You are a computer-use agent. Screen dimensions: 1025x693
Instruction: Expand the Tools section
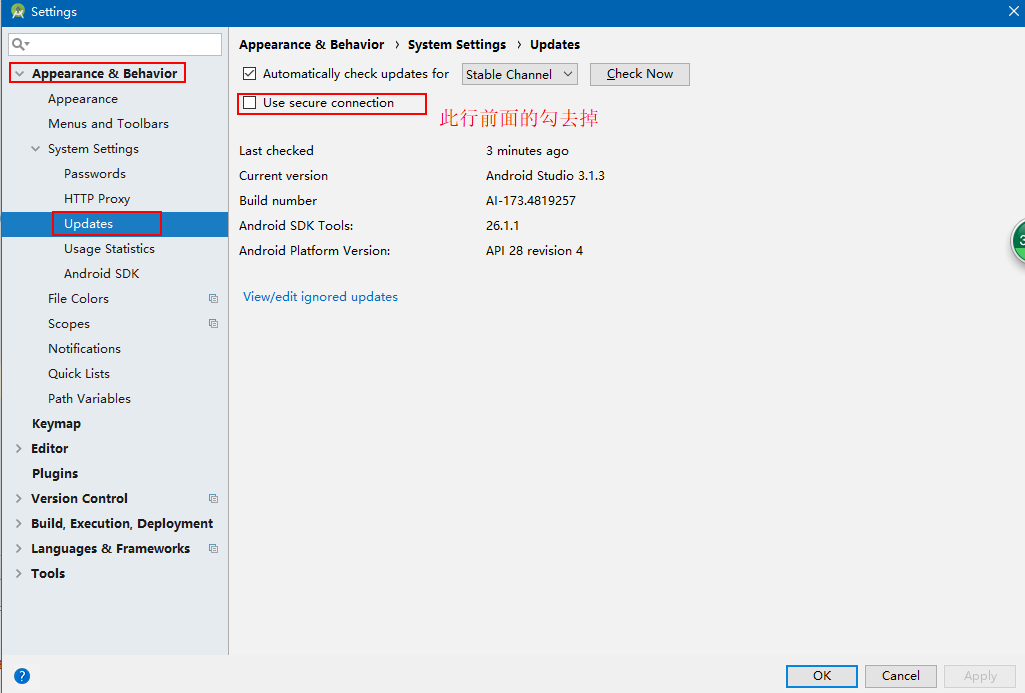18,573
